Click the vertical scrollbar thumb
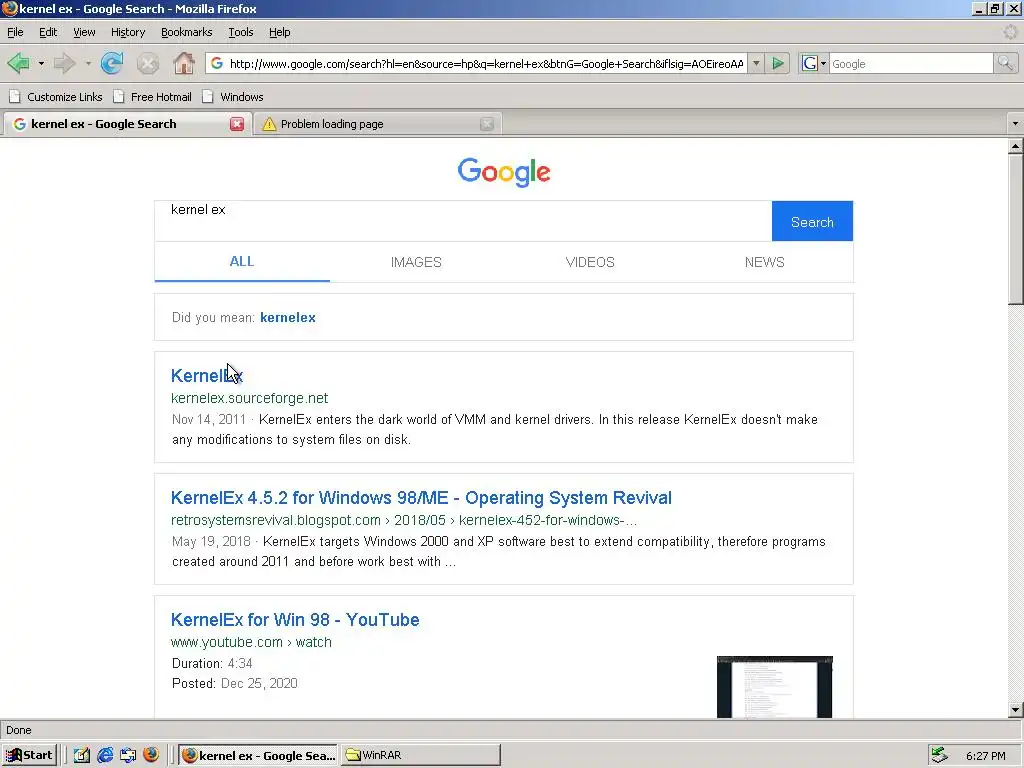 coord(1016,229)
